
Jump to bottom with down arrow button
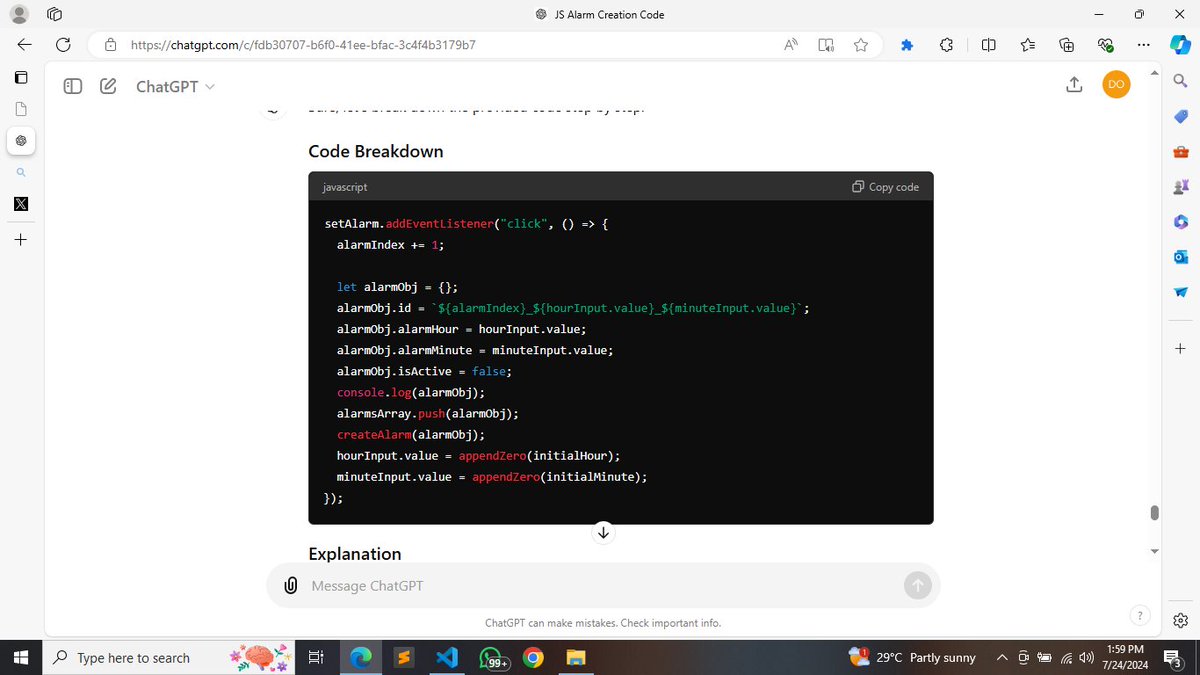point(603,532)
